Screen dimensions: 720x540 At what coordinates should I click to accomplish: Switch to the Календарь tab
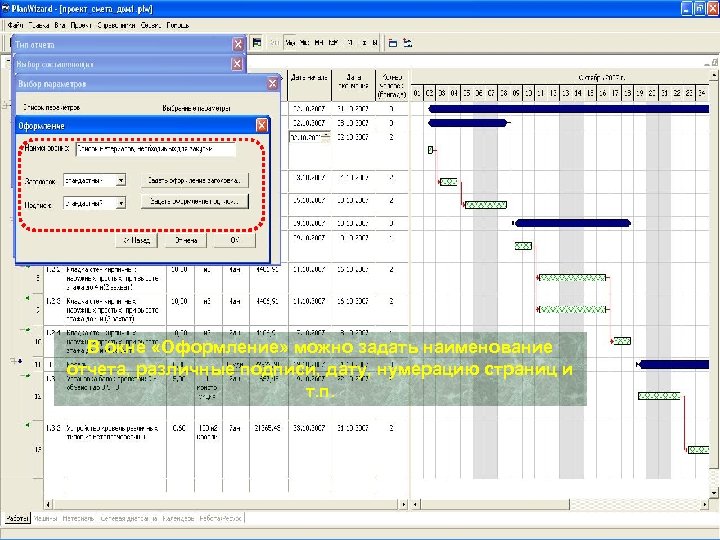click(178, 518)
